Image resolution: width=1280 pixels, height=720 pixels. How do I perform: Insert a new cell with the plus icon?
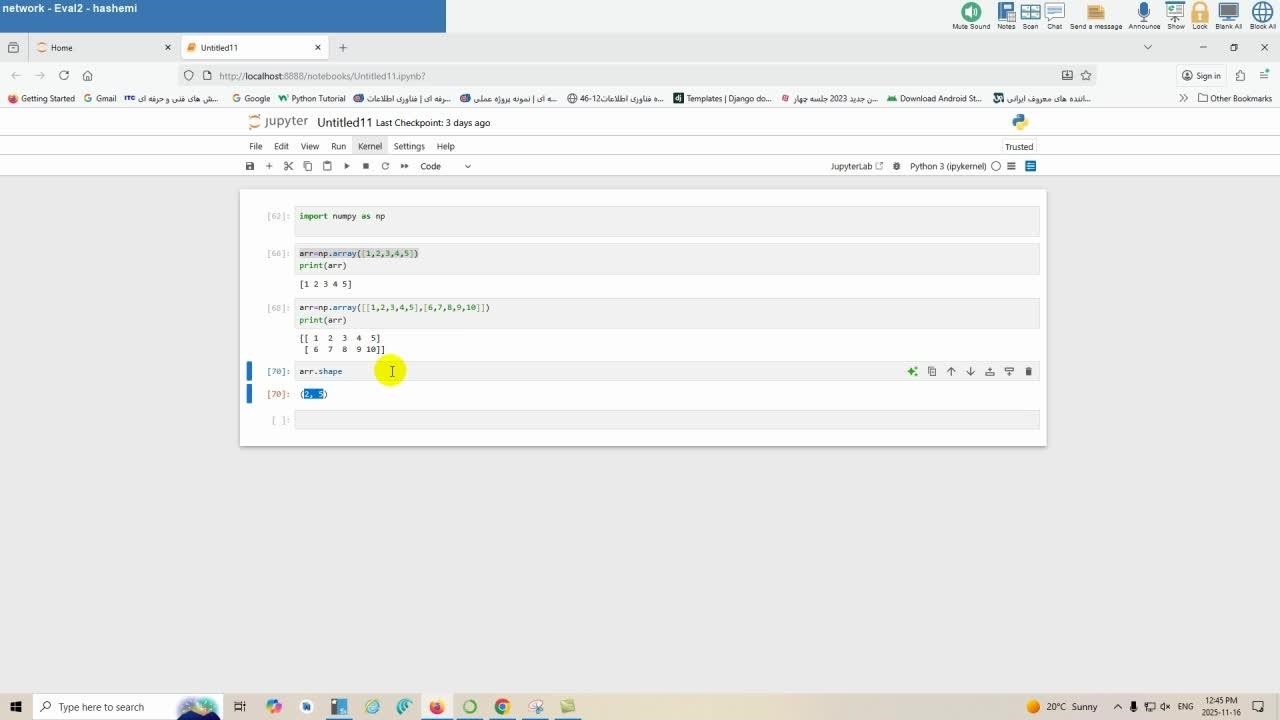click(269, 166)
